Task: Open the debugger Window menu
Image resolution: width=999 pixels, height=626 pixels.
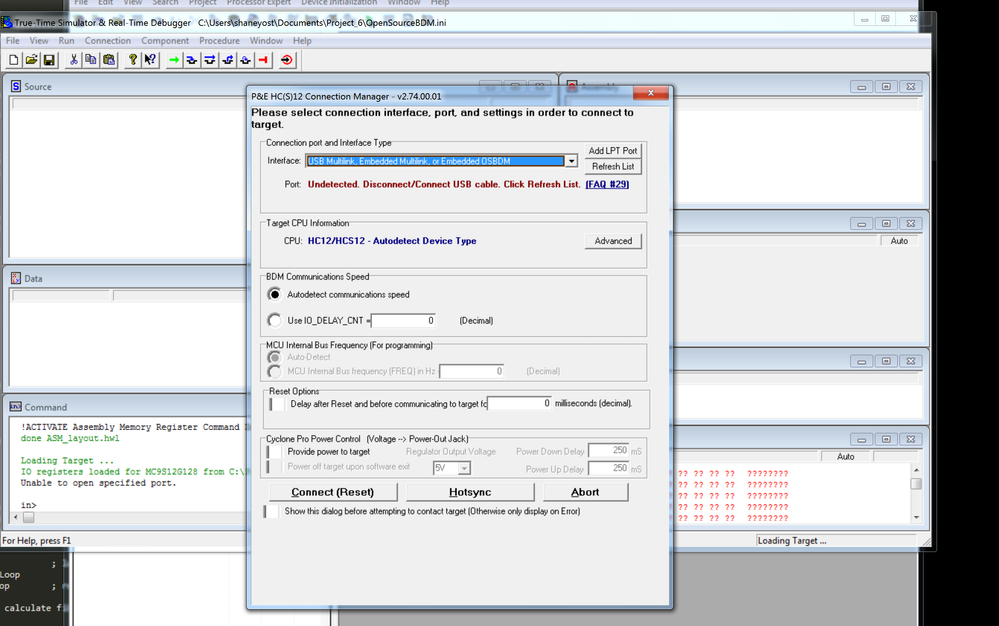Action: point(266,41)
